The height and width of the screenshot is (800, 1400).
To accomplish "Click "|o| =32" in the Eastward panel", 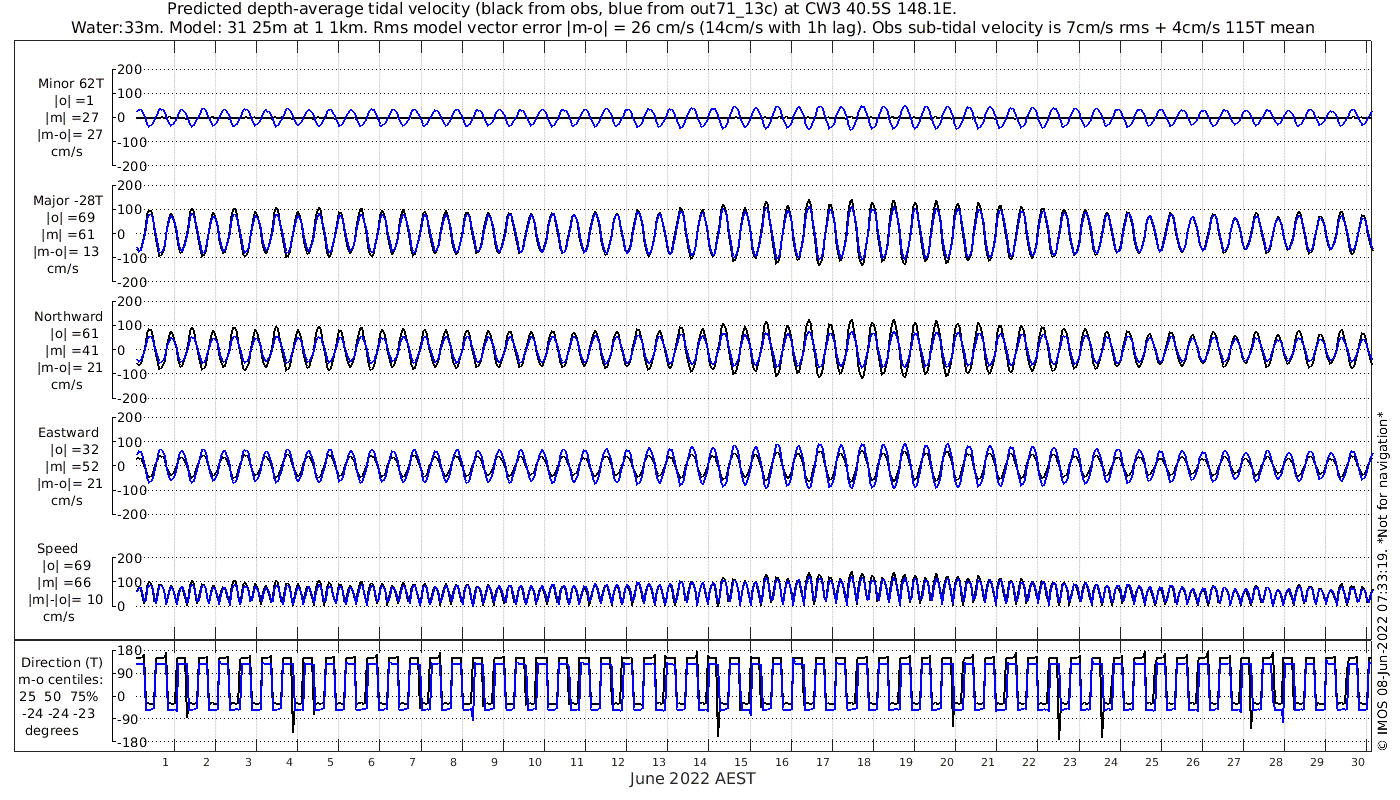I will pyautogui.click(x=75, y=450).
